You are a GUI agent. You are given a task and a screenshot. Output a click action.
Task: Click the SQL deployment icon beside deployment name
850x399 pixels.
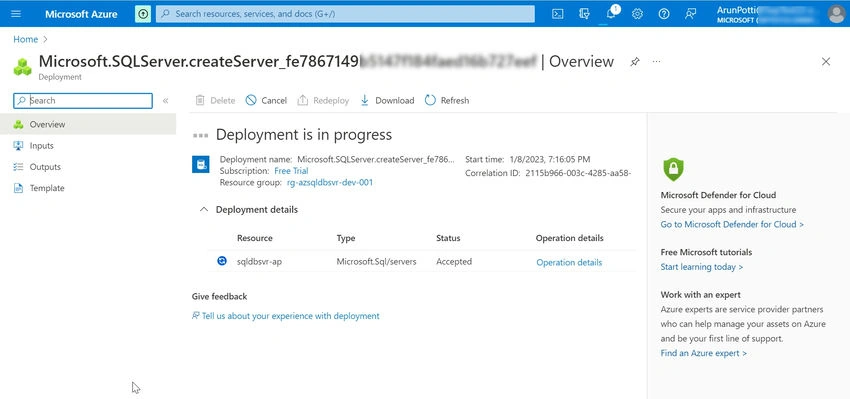201,164
